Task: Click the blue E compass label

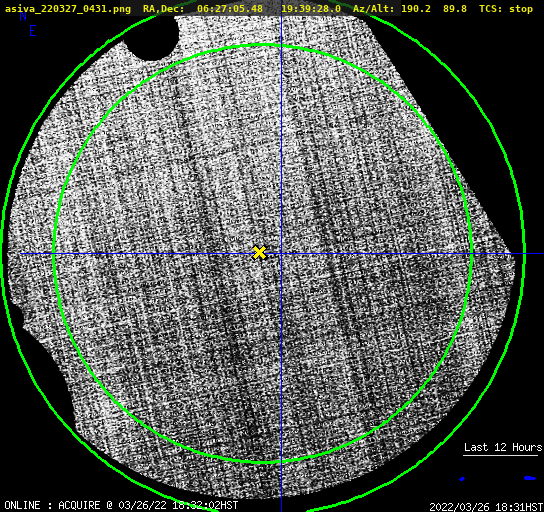Action: pyautogui.click(x=32, y=31)
